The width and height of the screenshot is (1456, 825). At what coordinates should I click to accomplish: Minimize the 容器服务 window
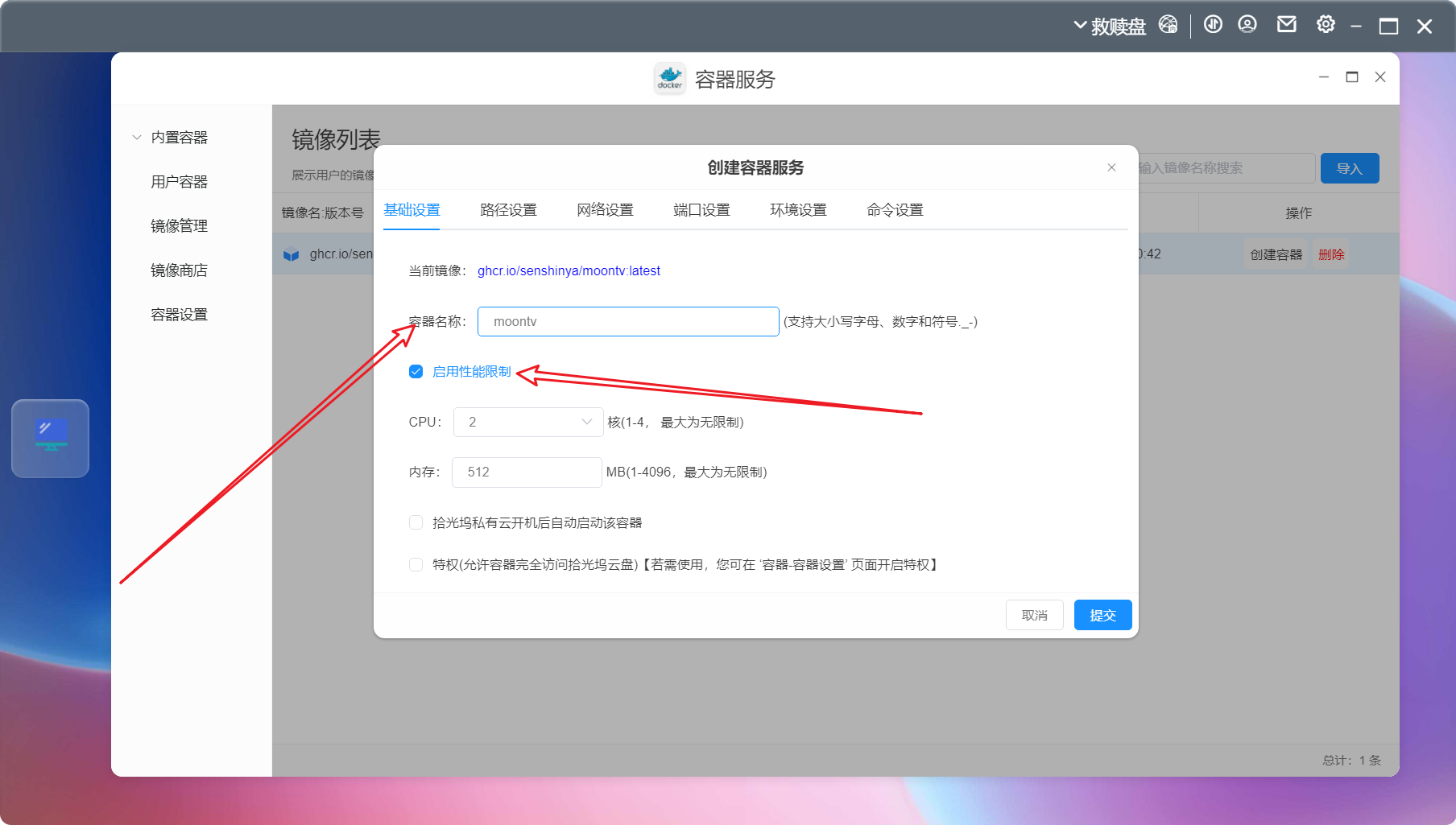(1324, 77)
